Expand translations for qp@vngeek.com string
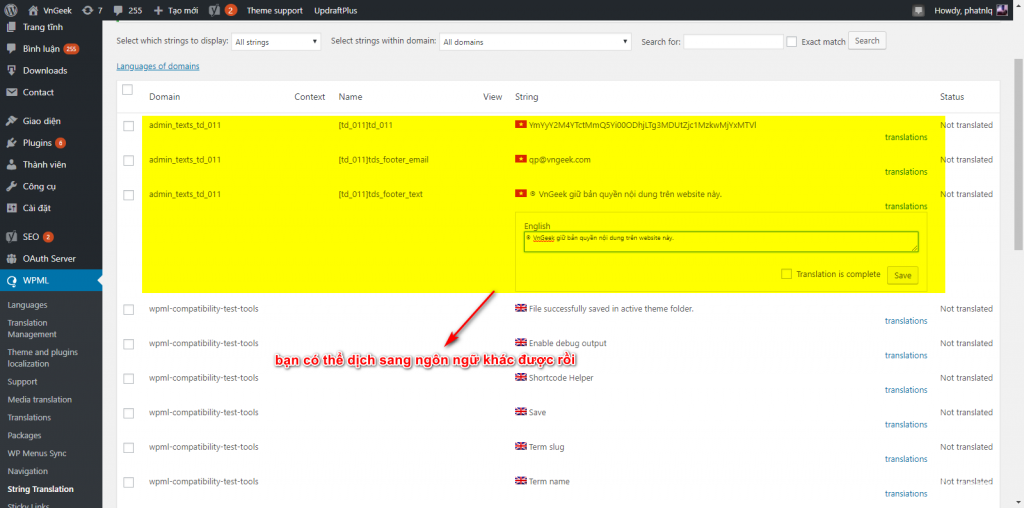The width and height of the screenshot is (1024, 508). click(906, 172)
